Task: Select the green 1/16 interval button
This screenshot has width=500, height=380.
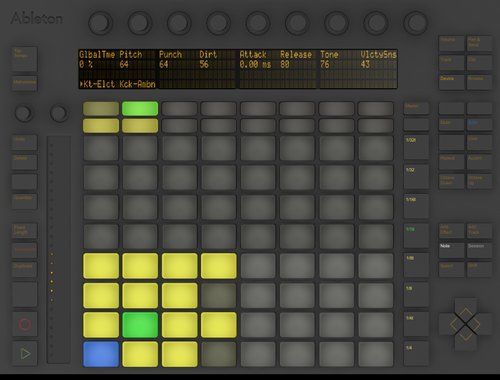Action: pyautogui.click(x=416, y=236)
